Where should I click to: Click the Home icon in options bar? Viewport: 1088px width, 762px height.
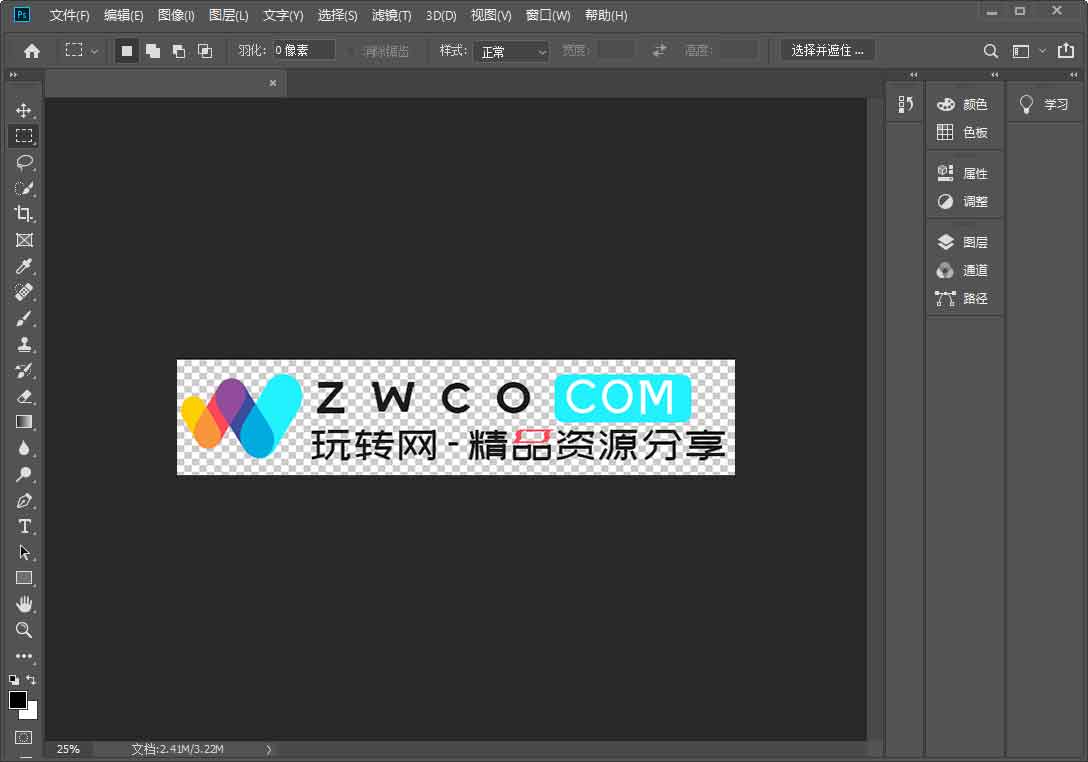tap(32, 51)
